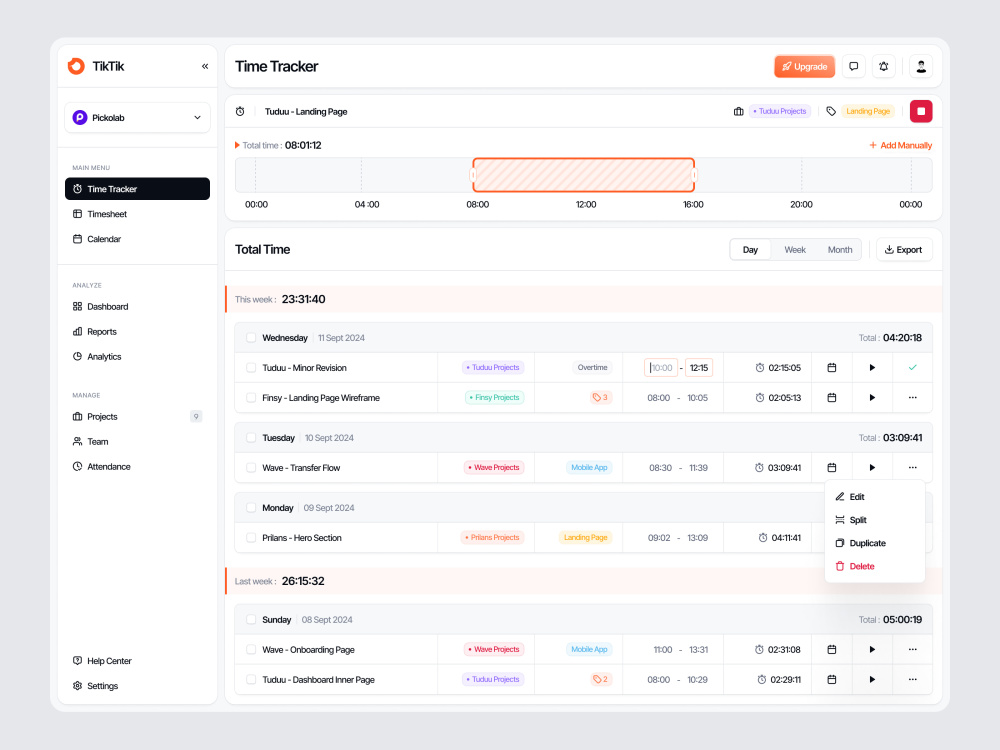Check the Wave - Onboarding Page entry
The width and height of the screenshot is (1000, 750).
pyautogui.click(x=251, y=650)
